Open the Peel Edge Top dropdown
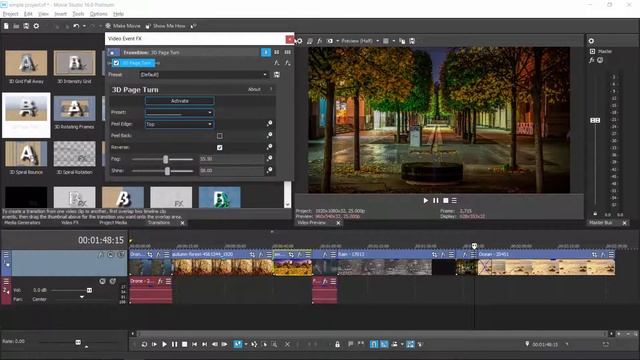This screenshot has height=360, width=640. point(180,124)
